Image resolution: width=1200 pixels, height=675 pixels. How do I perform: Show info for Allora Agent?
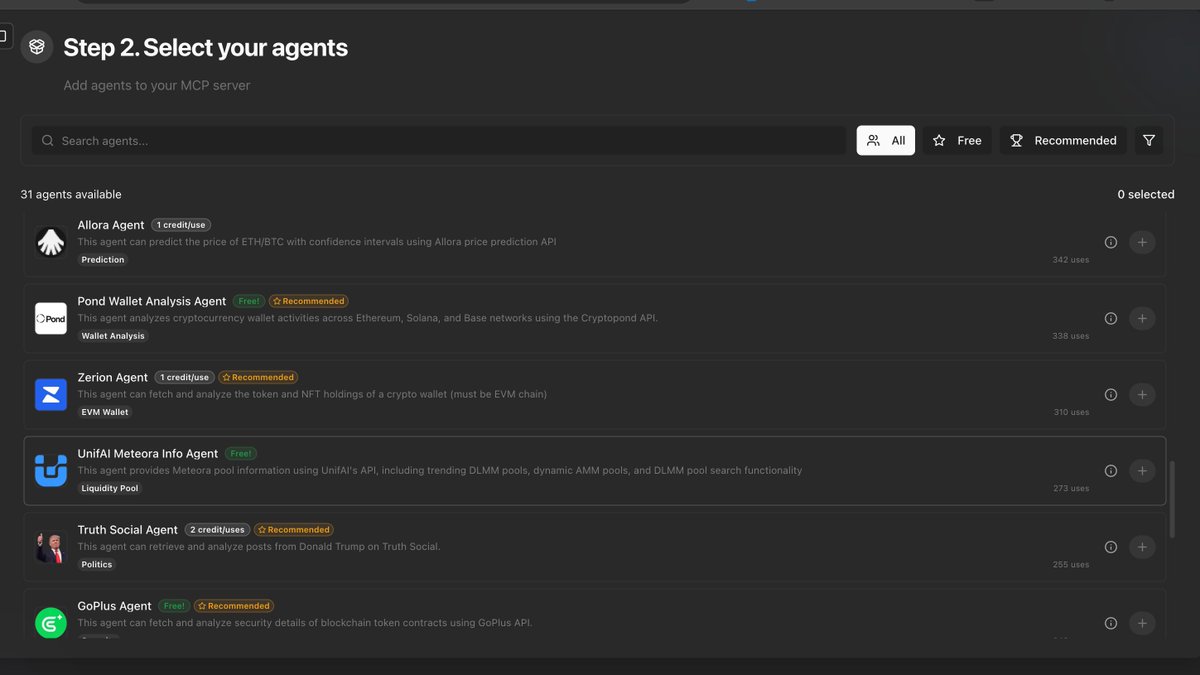click(1110, 242)
